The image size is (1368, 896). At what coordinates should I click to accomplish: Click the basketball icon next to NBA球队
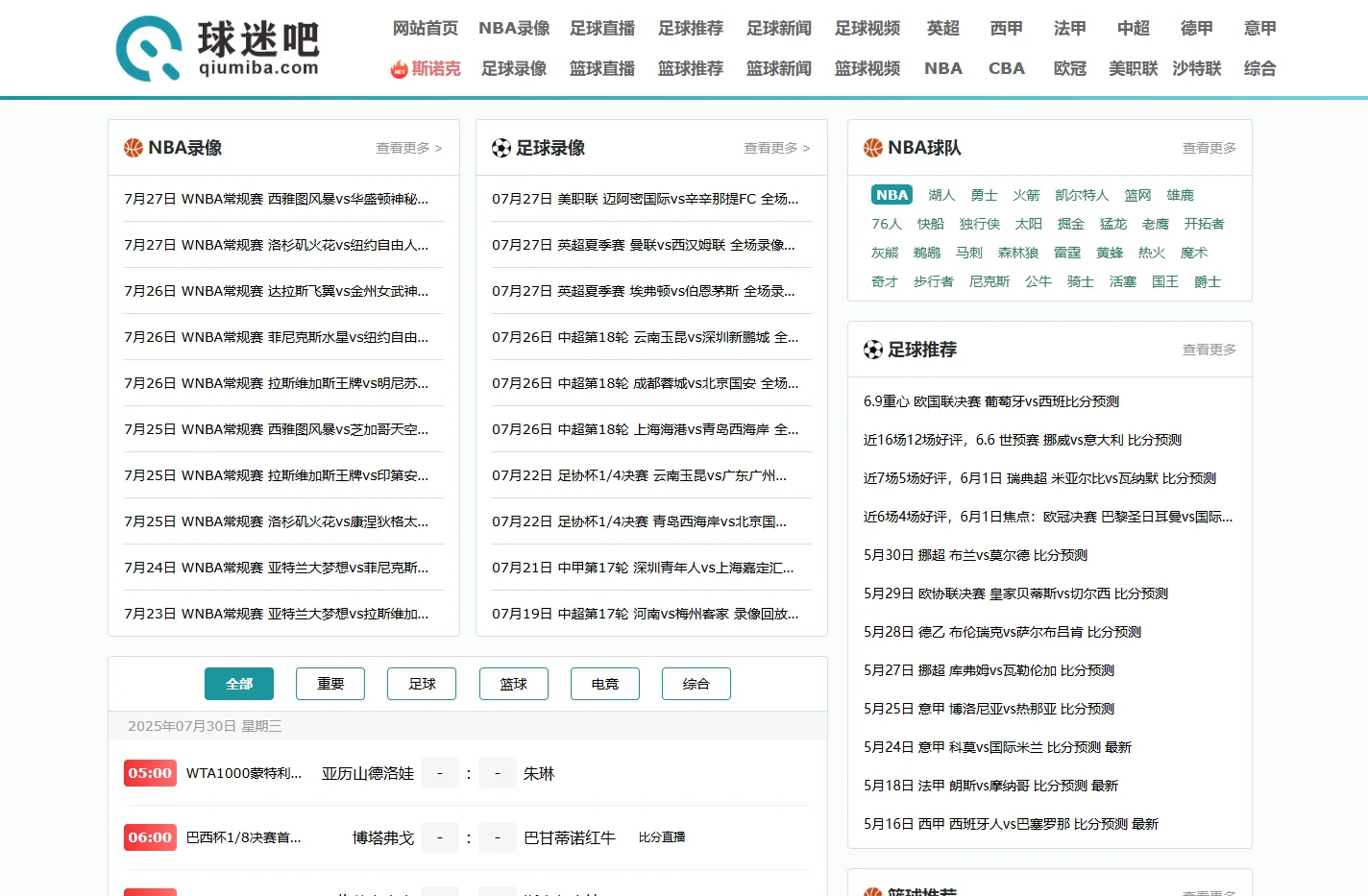873,148
